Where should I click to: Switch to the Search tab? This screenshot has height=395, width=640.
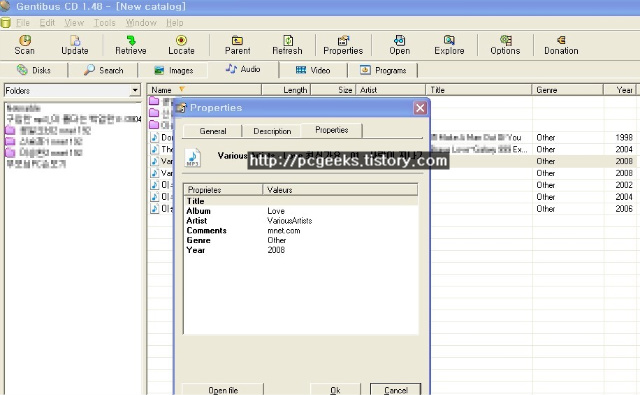pyautogui.click(x=104, y=70)
